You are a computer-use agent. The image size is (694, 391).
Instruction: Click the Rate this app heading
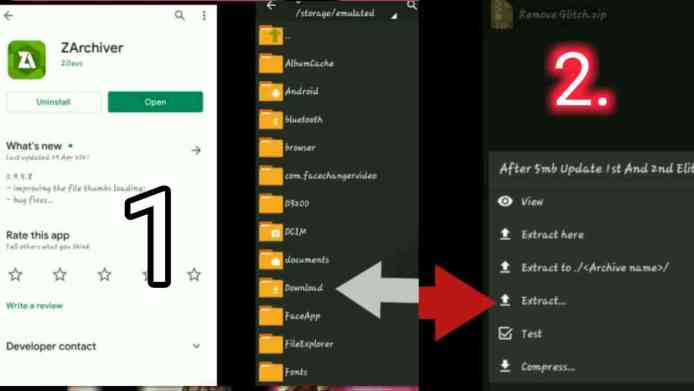click(x=38, y=235)
